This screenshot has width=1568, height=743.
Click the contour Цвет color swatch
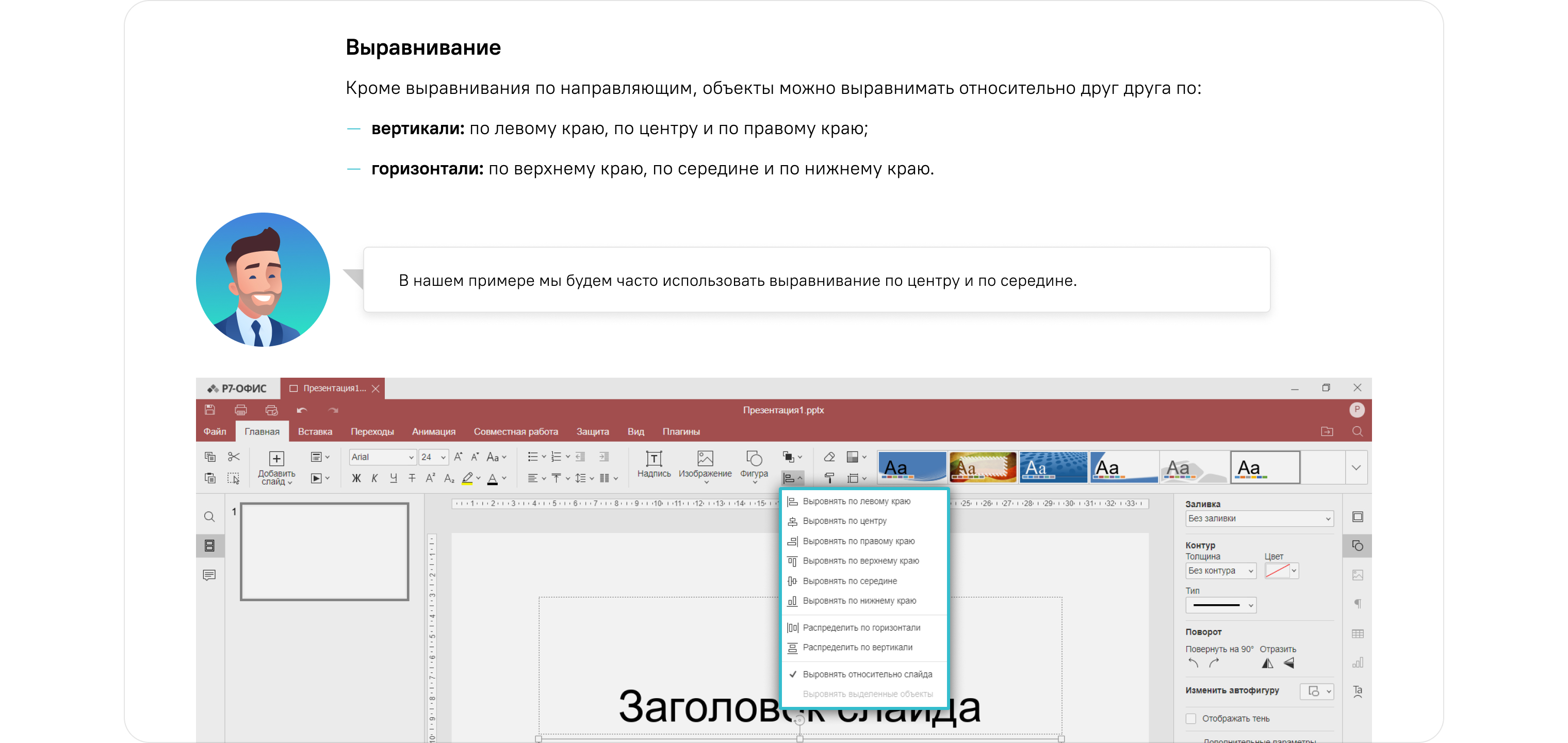click(x=1277, y=571)
